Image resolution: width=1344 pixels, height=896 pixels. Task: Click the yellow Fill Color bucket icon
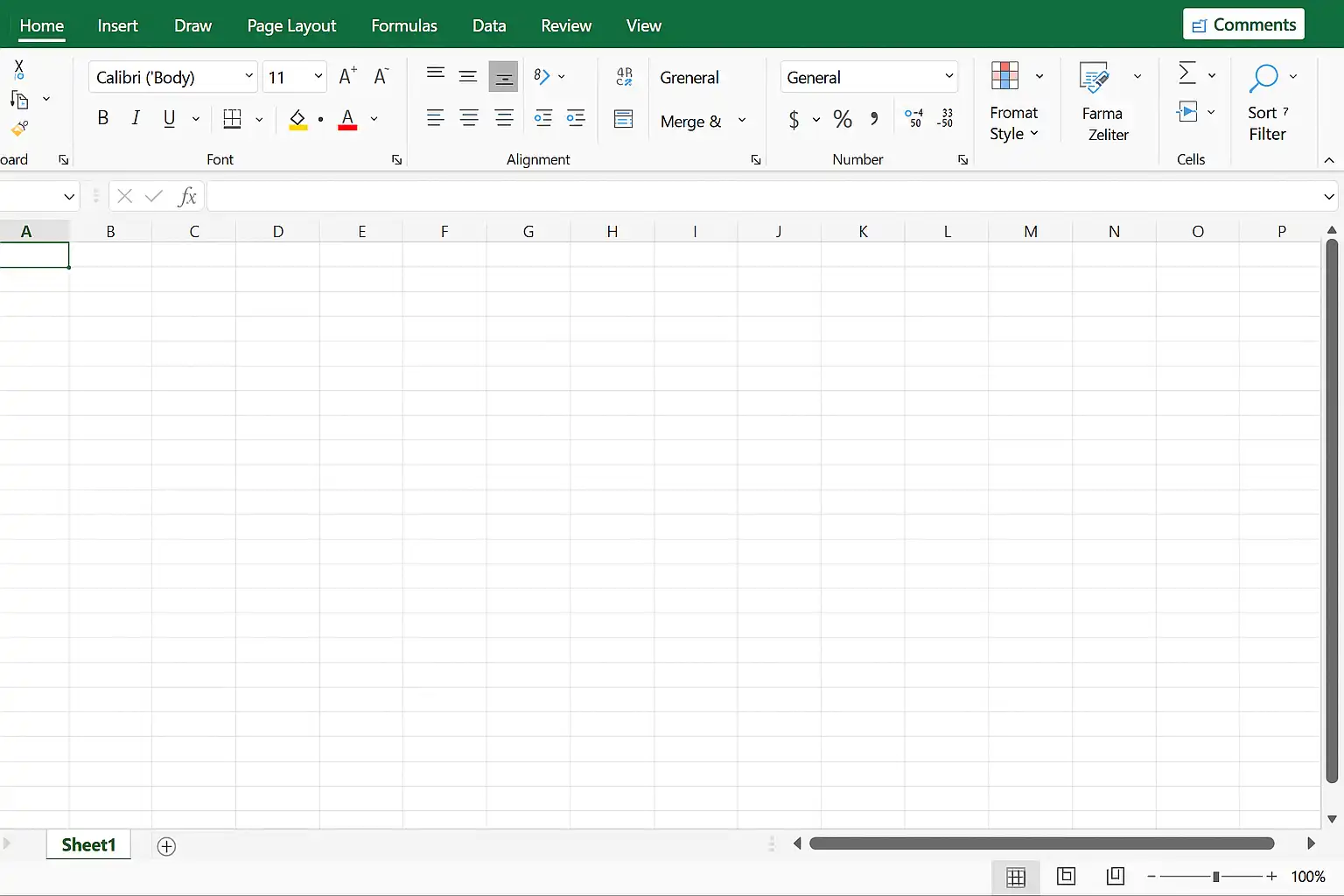[297, 119]
